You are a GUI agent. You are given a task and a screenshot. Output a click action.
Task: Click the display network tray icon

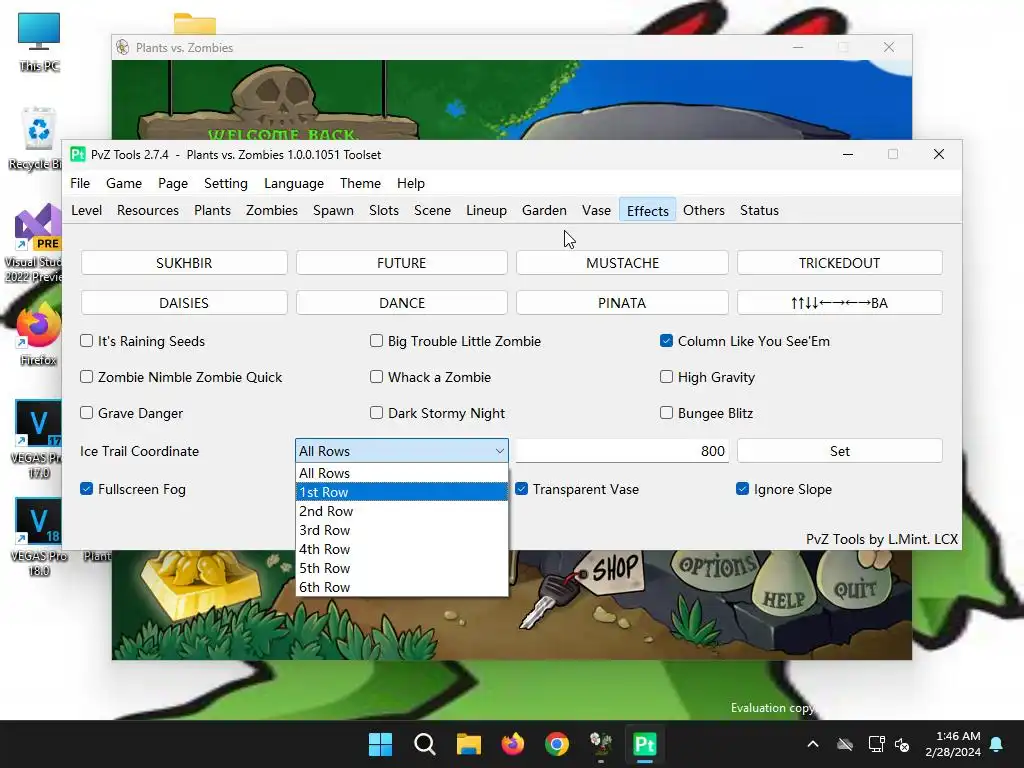(x=876, y=744)
